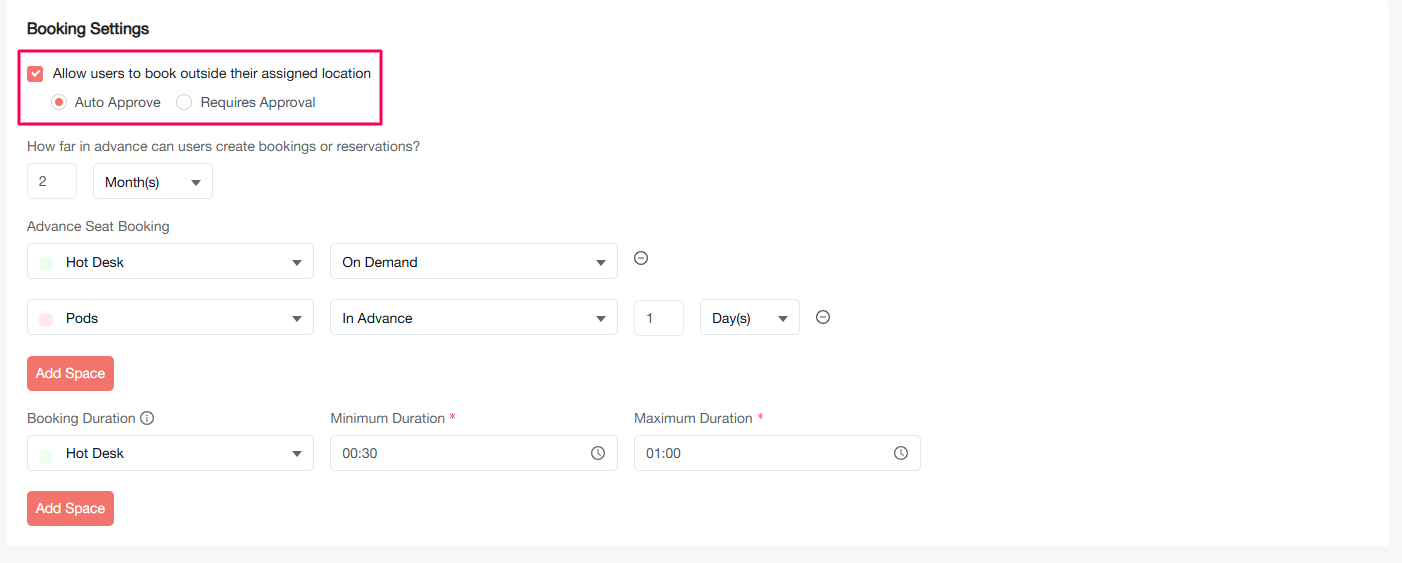Uncheck Allow users to book outside location
The image size is (1402, 563).
click(36, 74)
